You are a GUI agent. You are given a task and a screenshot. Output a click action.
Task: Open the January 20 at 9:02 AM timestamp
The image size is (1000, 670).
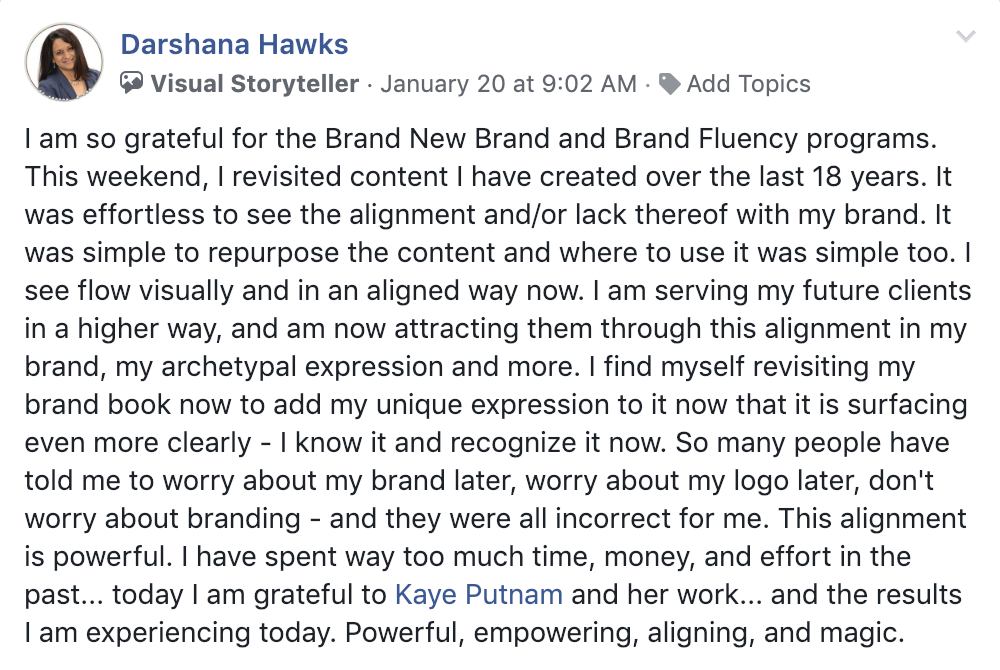point(508,84)
